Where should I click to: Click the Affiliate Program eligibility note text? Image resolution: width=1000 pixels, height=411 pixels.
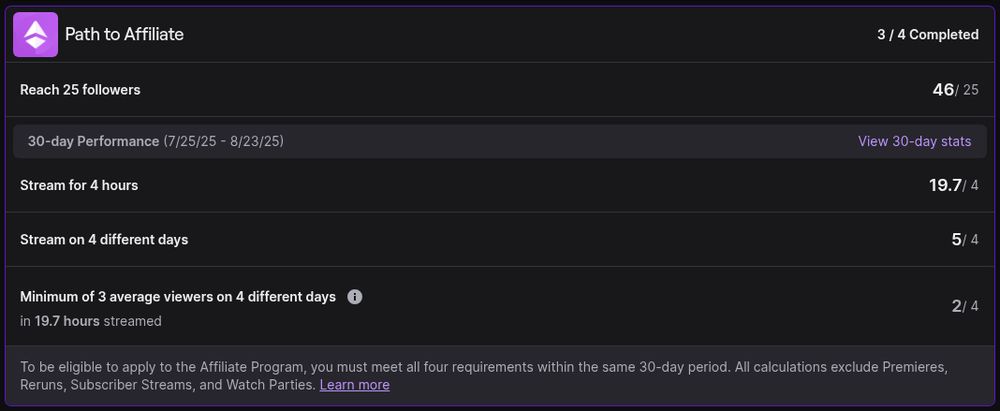coord(400,367)
